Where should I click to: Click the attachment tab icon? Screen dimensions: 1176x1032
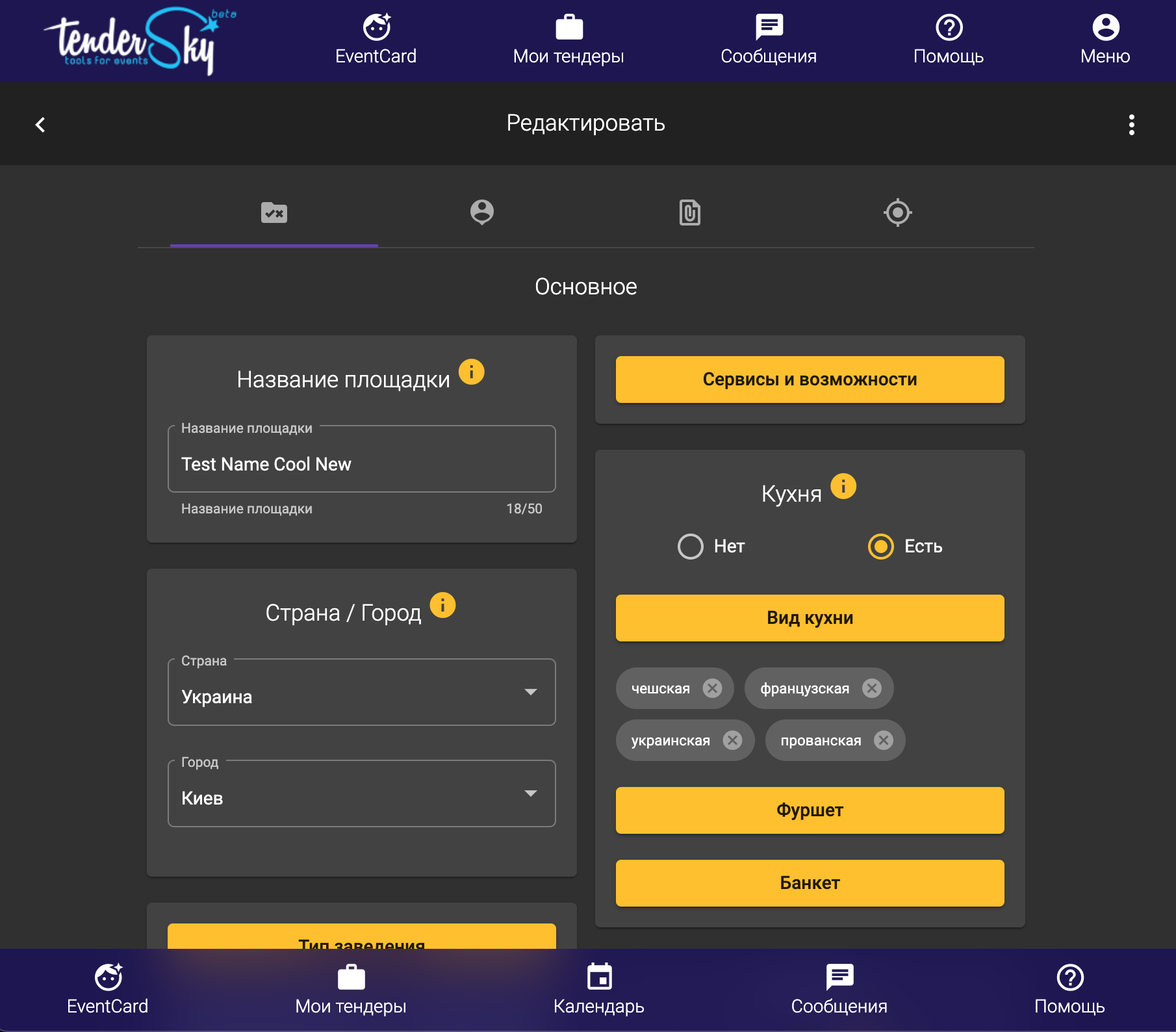[689, 213]
